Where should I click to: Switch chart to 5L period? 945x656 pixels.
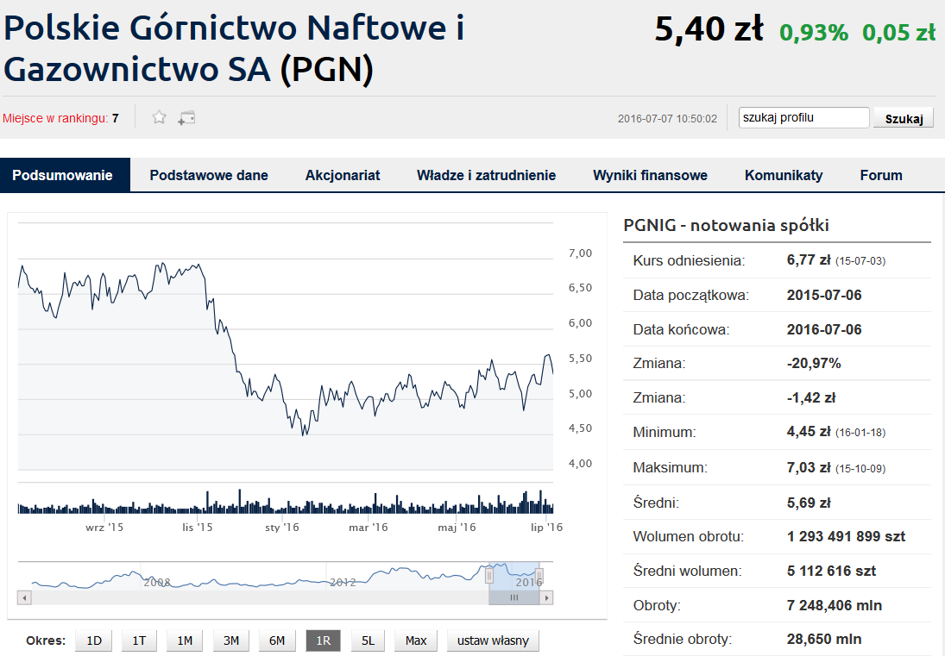pyautogui.click(x=368, y=640)
